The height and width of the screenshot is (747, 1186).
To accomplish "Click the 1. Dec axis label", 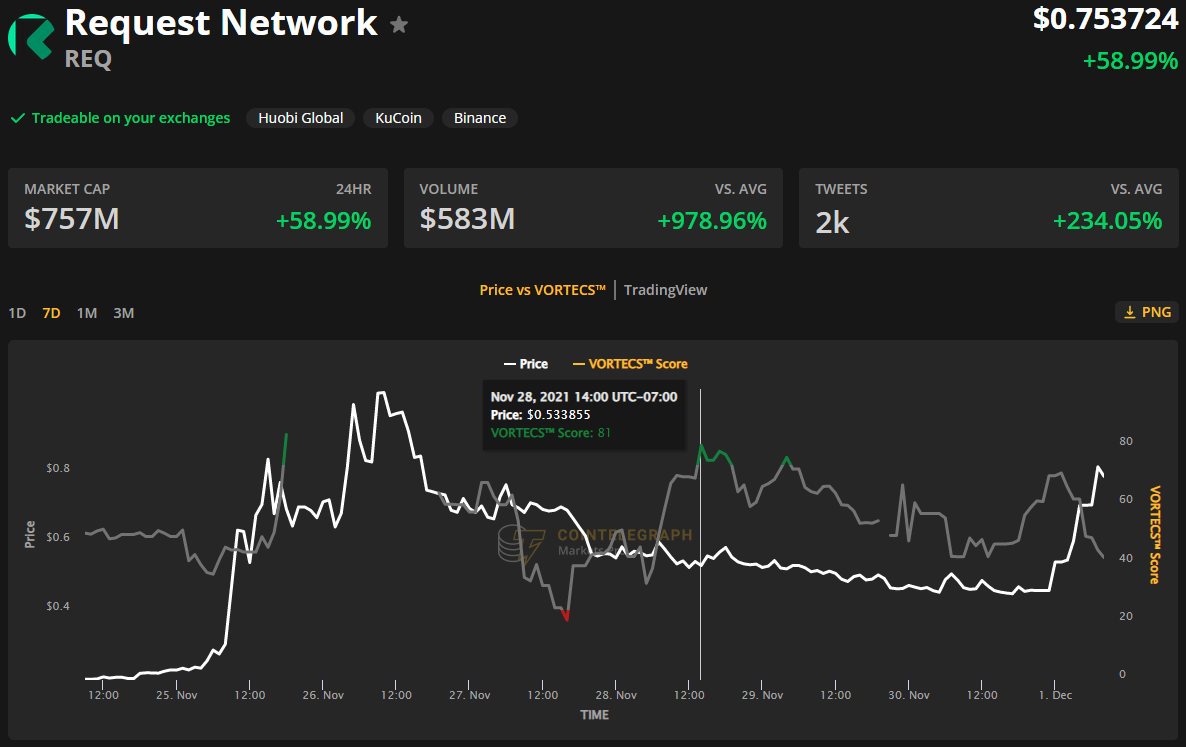I will pos(1055,695).
